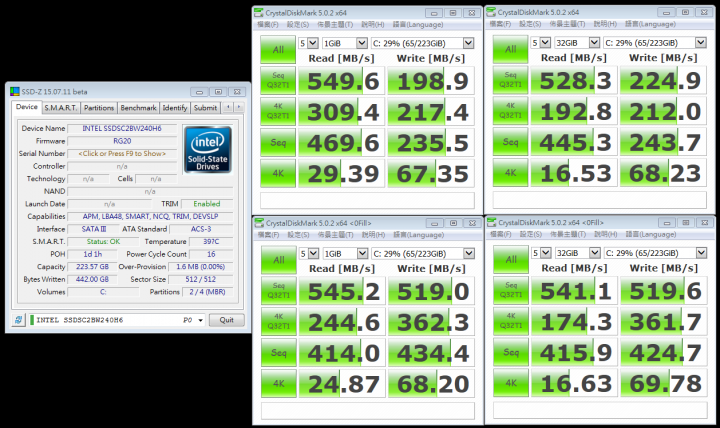Screen dimensions: 720x428
Task: Click the serial number field 'Click or Press F9 to Show'
Action: coord(122,153)
